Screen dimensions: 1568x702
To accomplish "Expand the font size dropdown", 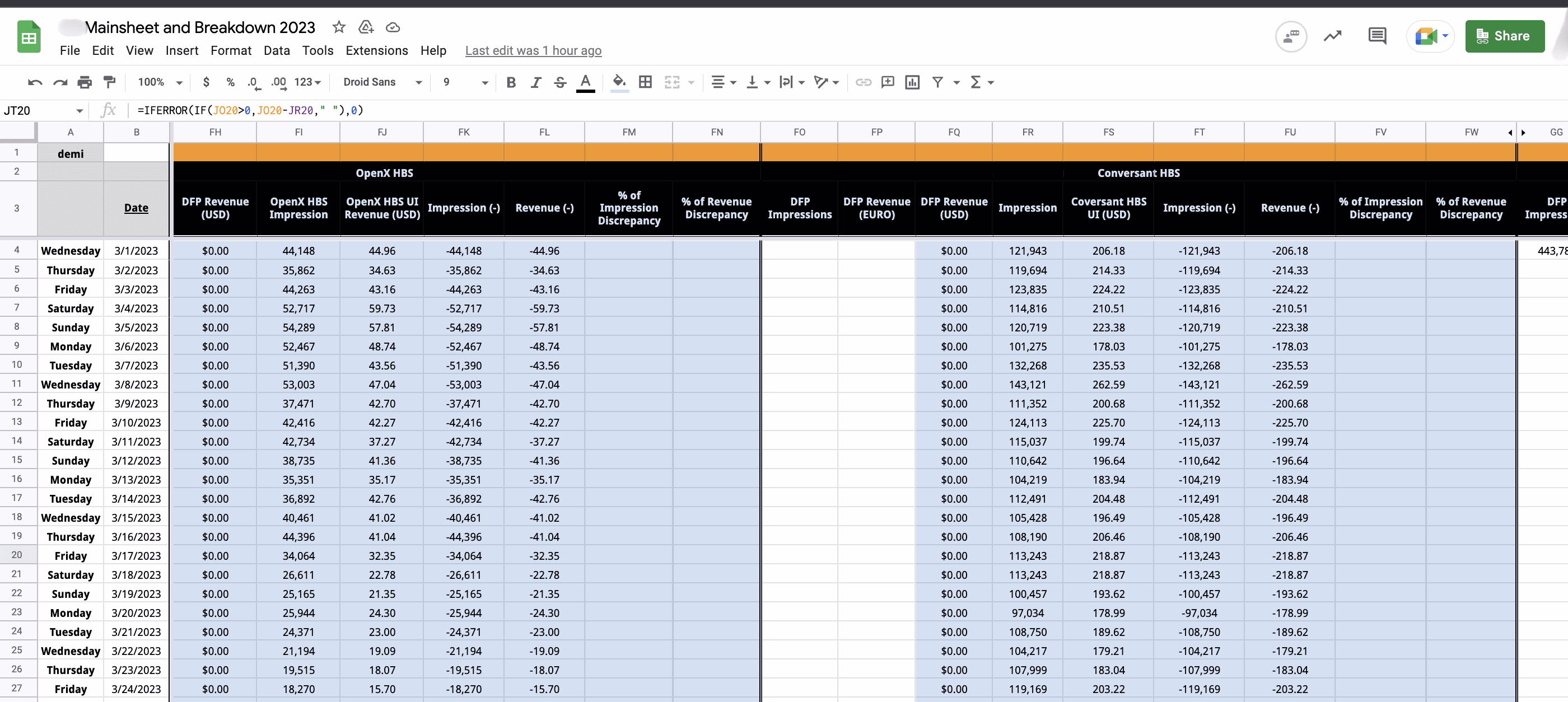I will (484, 82).
